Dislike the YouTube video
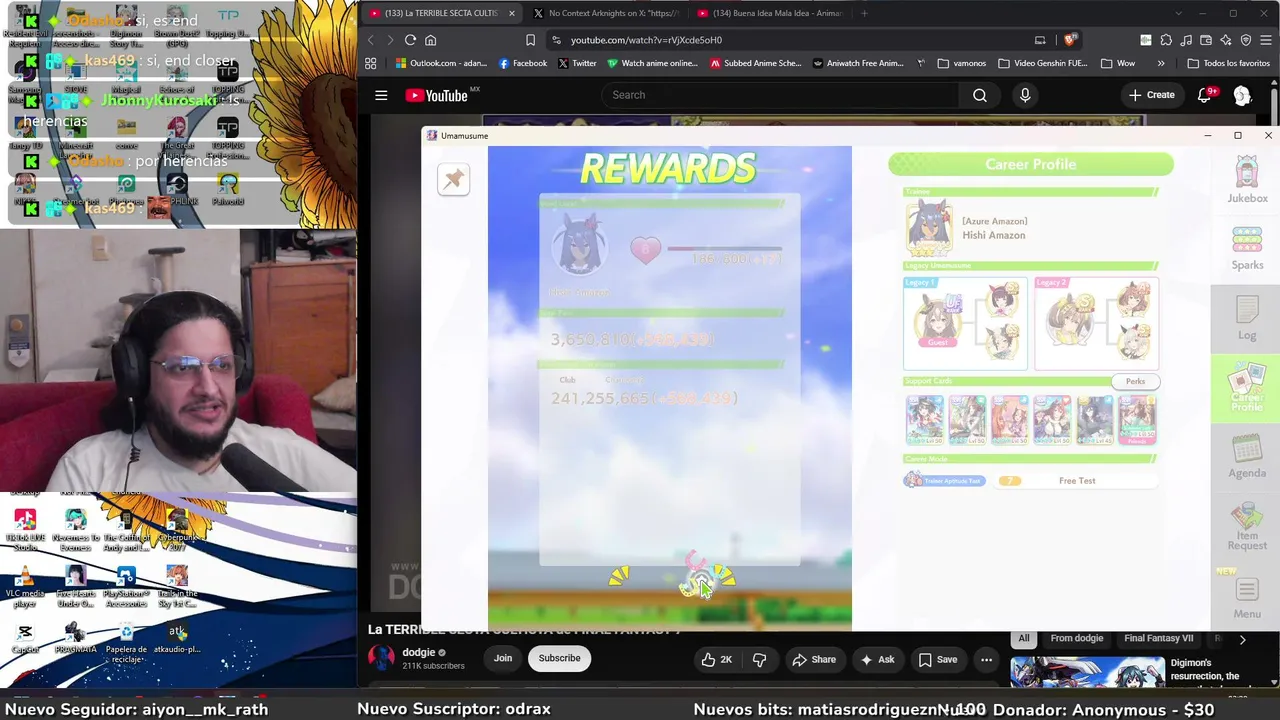 (759, 659)
